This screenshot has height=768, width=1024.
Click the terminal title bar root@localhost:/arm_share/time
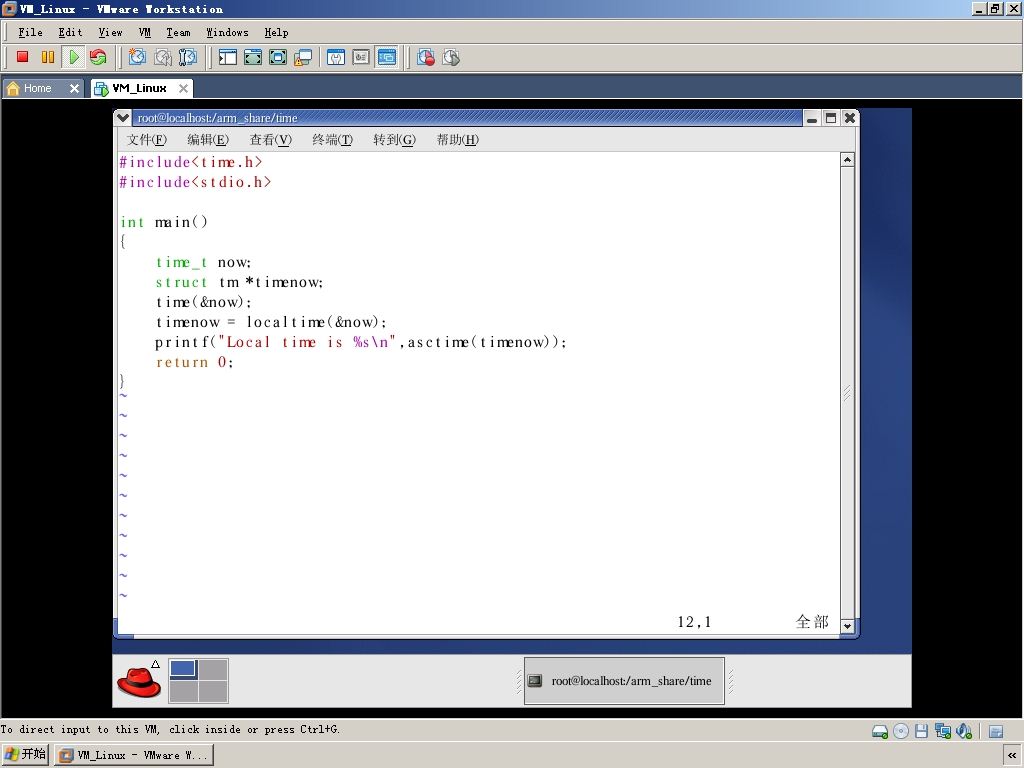[467, 118]
